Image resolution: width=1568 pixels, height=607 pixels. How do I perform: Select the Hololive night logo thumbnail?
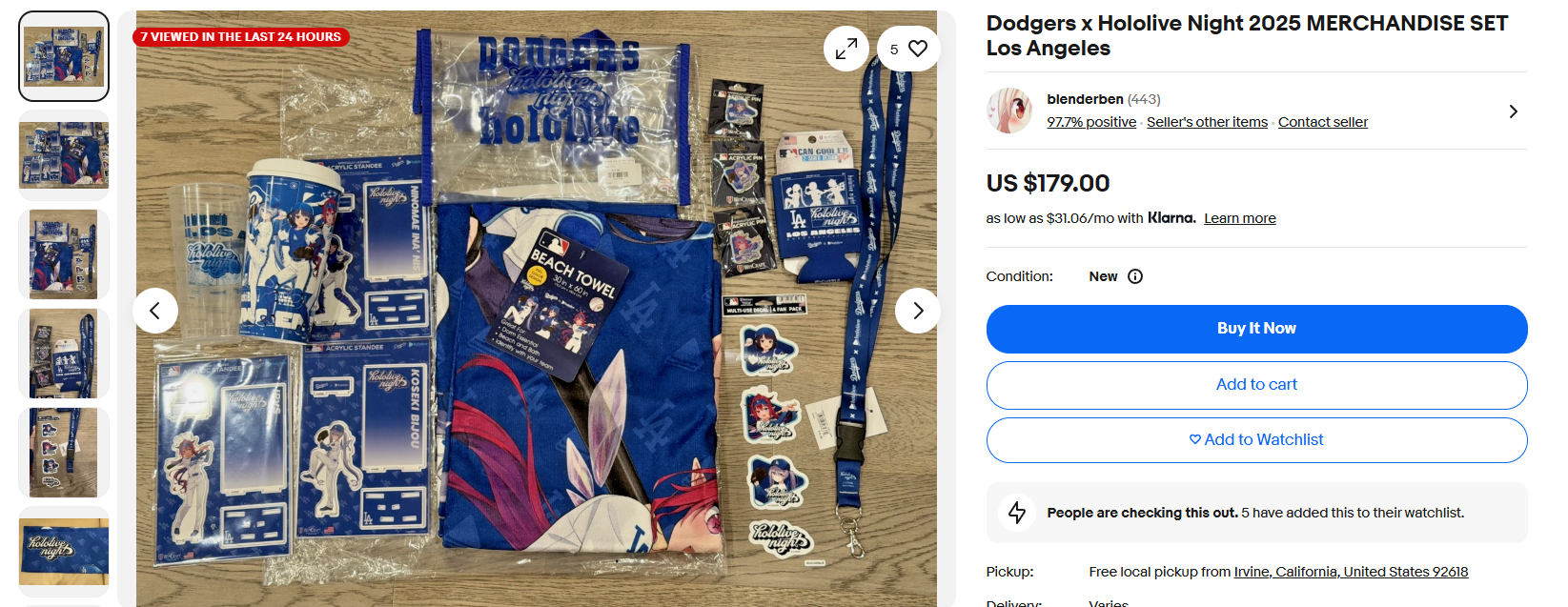pos(64,552)
